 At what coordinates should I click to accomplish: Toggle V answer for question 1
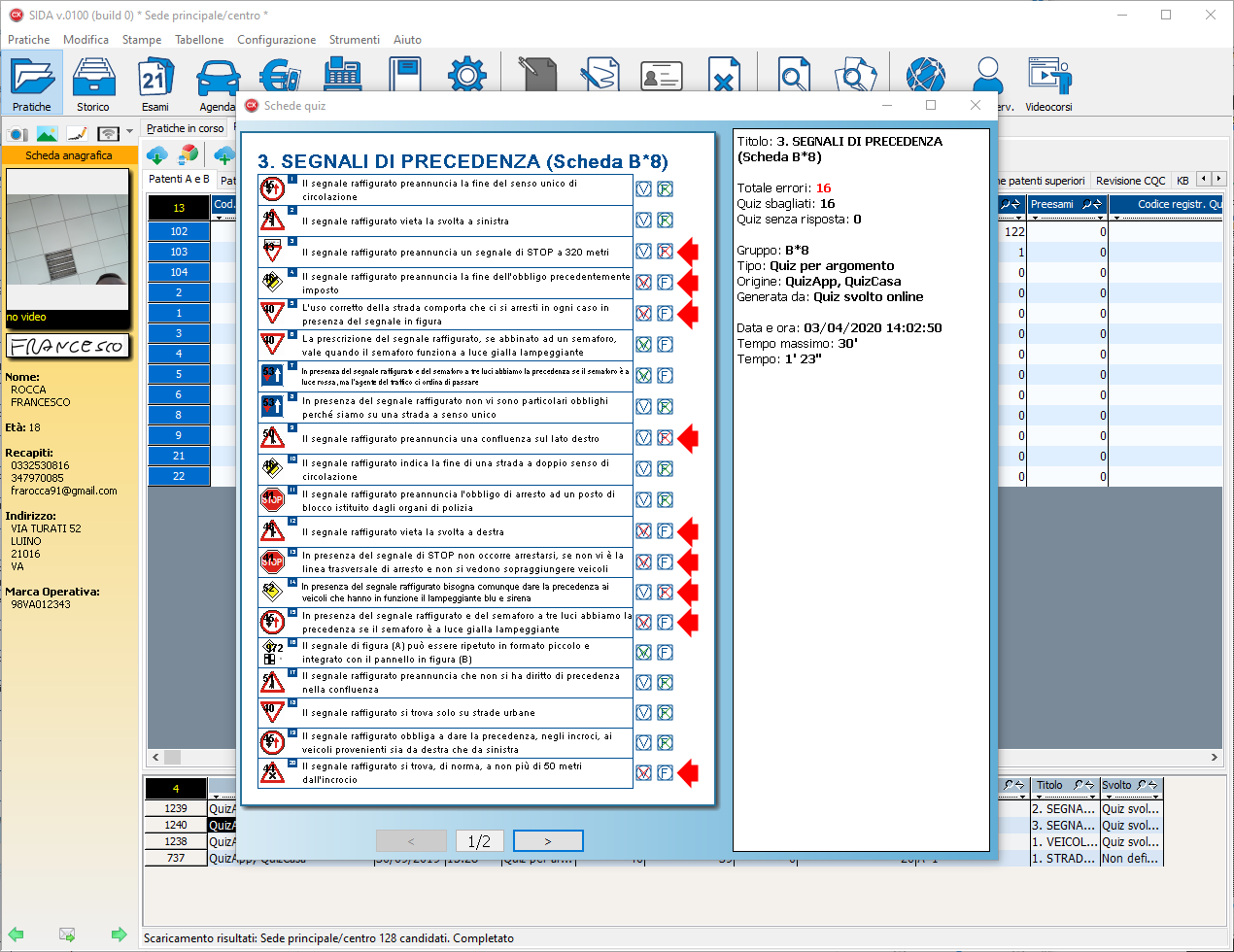[643, 189]
